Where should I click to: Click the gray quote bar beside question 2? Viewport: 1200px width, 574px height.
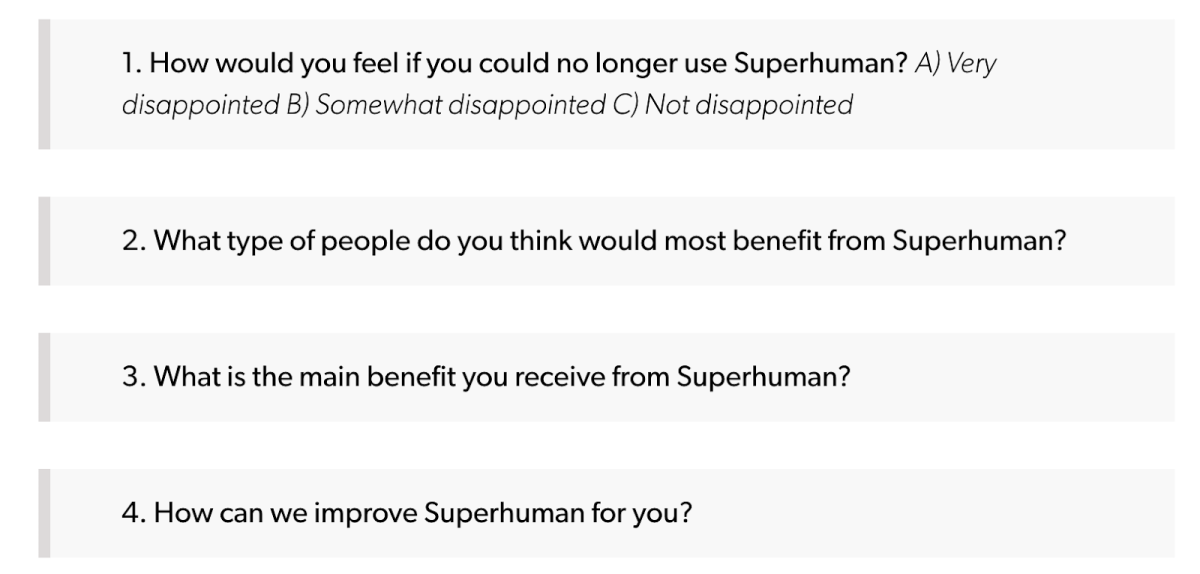coord(44,242)
